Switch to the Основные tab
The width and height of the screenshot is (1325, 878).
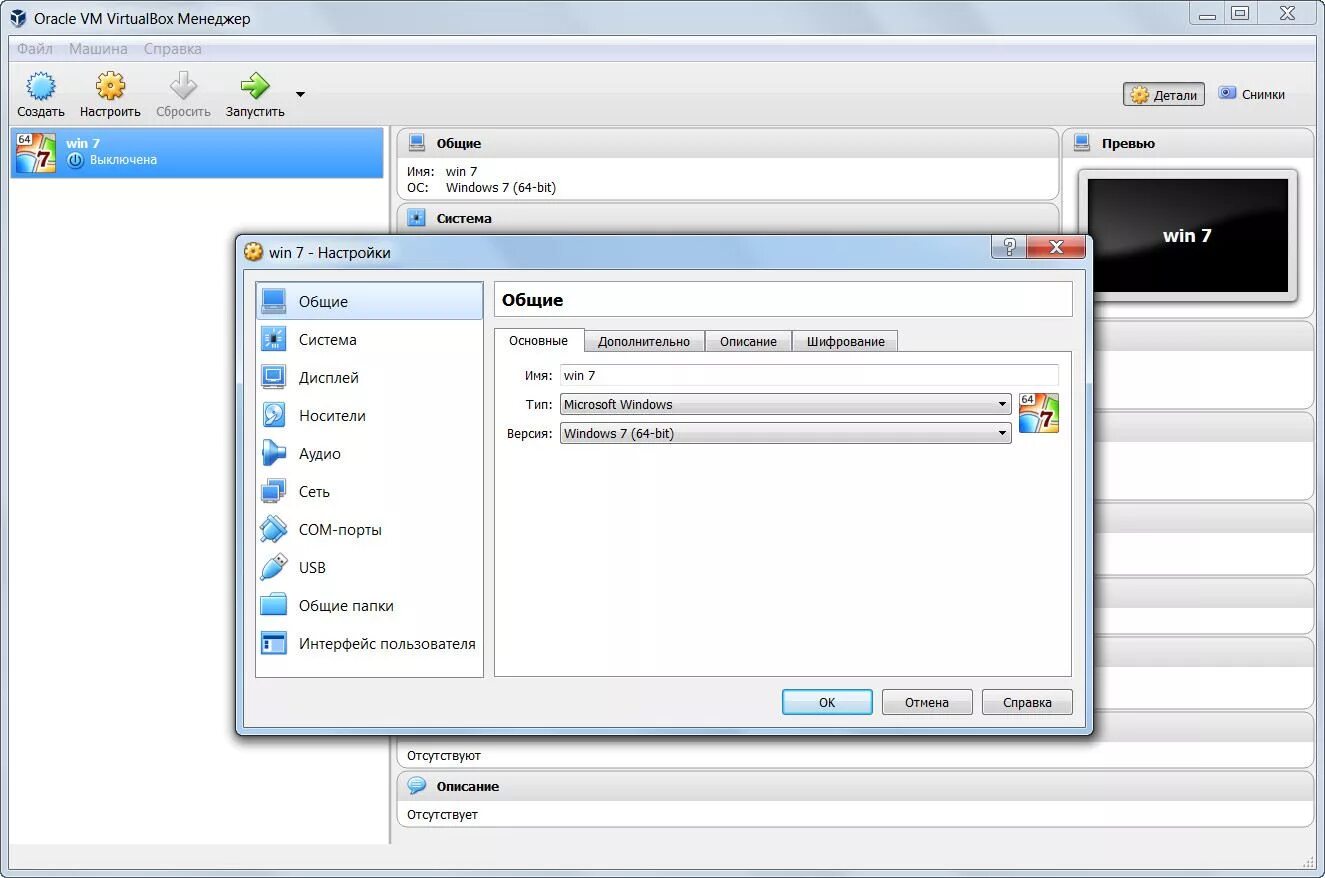tap(539, 340)
